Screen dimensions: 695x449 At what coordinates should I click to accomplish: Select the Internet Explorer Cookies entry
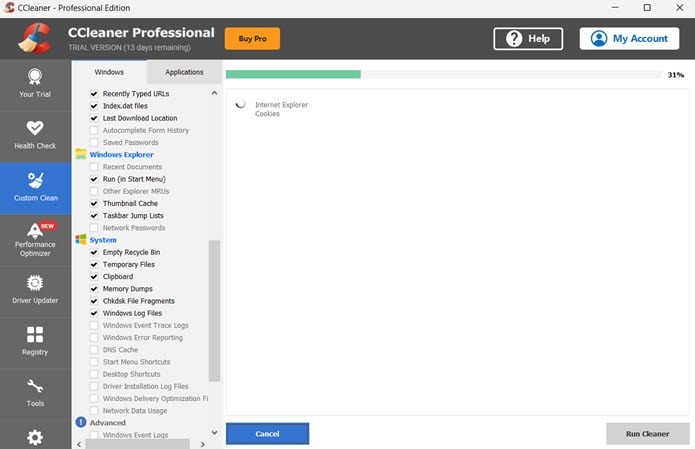[281, 109]
